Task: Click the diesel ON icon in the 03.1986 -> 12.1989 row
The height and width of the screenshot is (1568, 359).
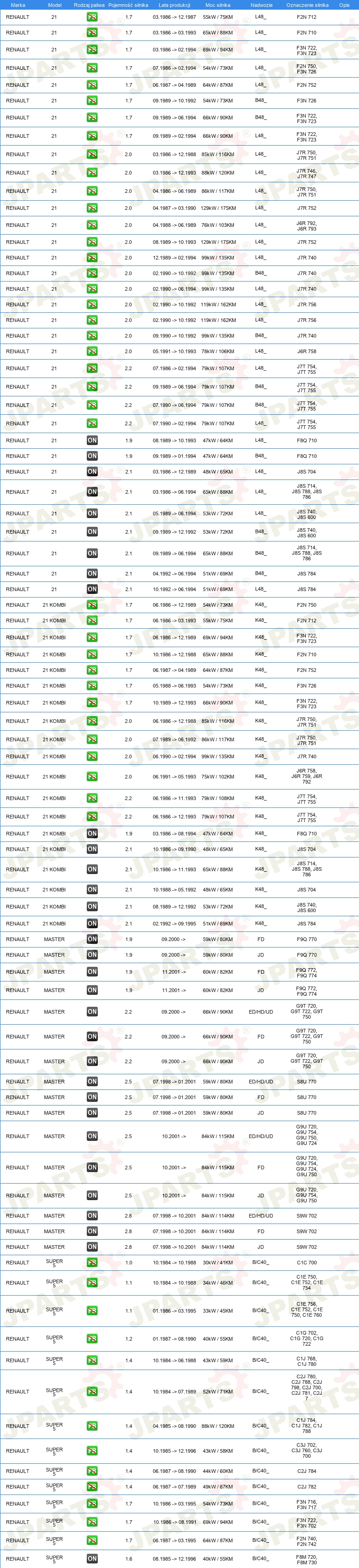Action: tap(92, 471)
